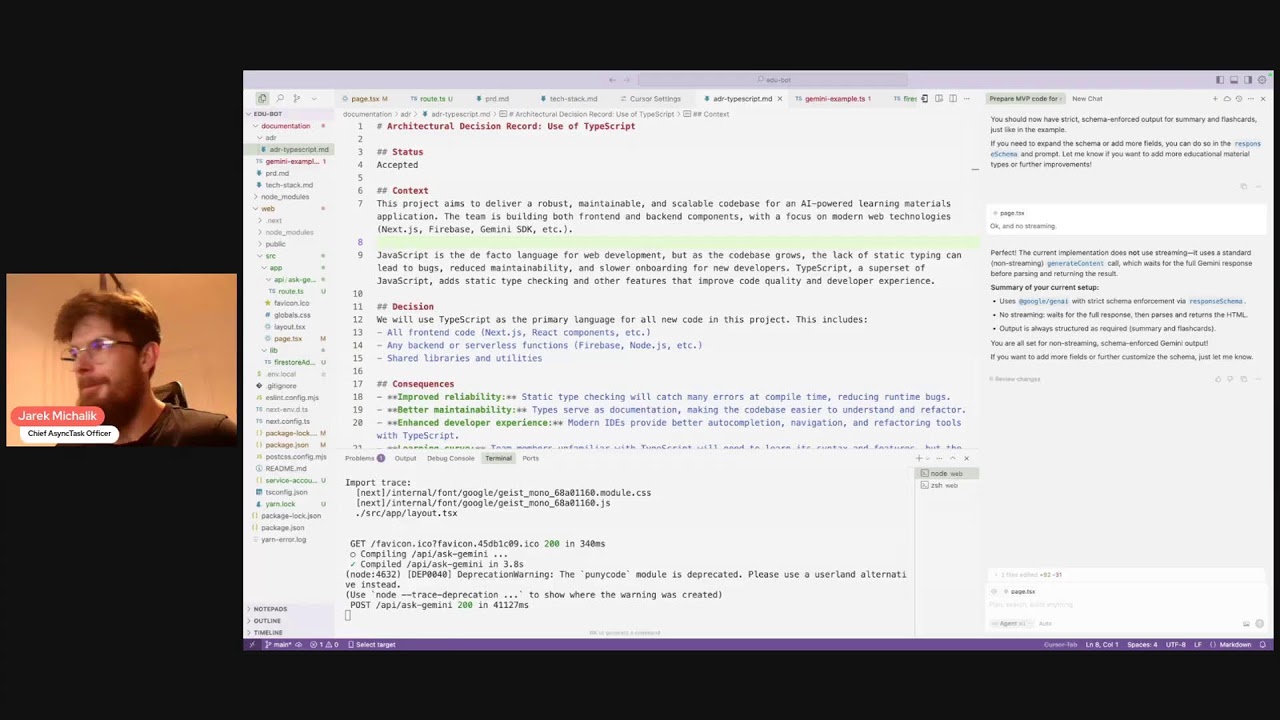Open tech-stack.md in file tree
This screenshot has width=1280, height=720.
[289, 185]
